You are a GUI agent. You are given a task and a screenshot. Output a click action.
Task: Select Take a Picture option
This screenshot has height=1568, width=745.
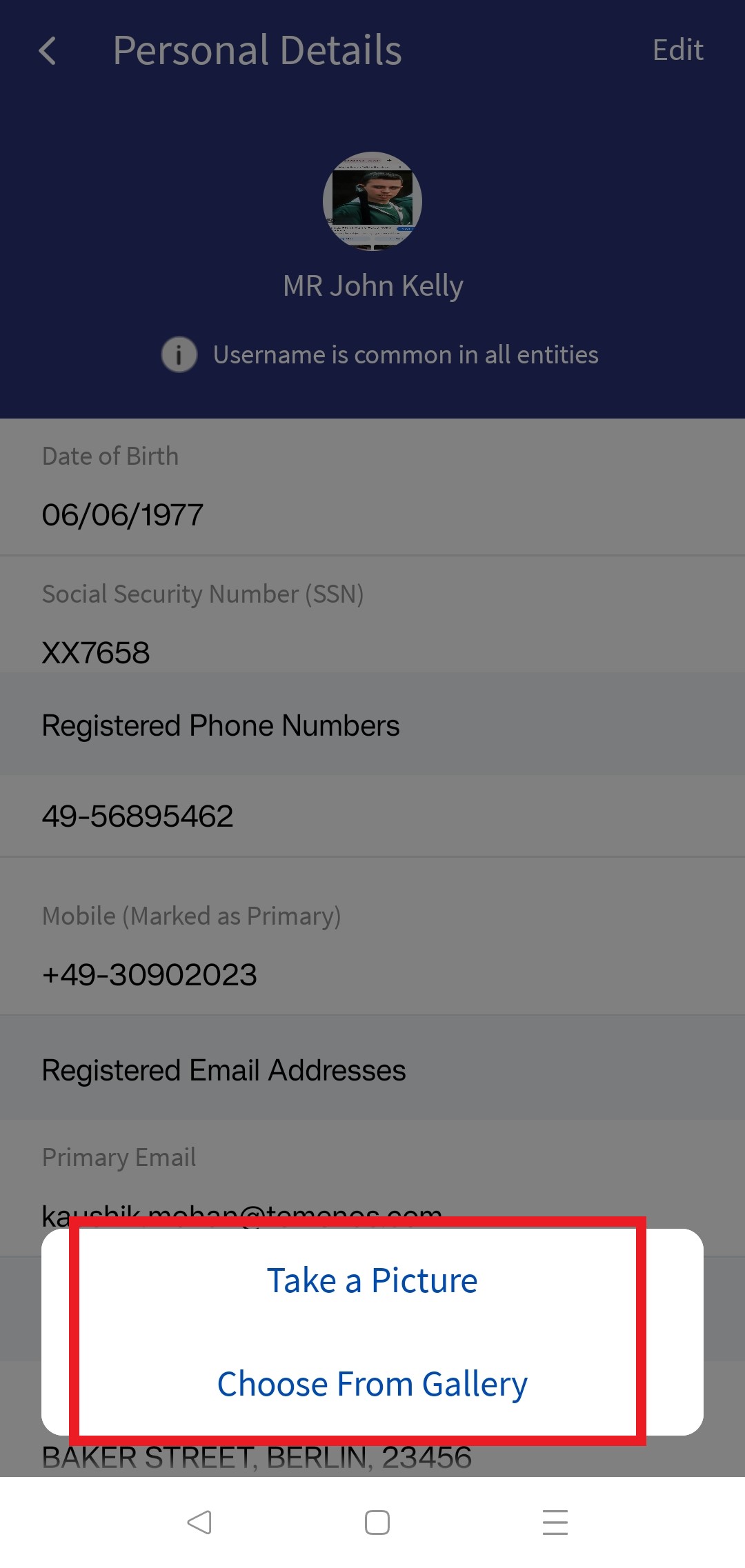coord(372,1280)
